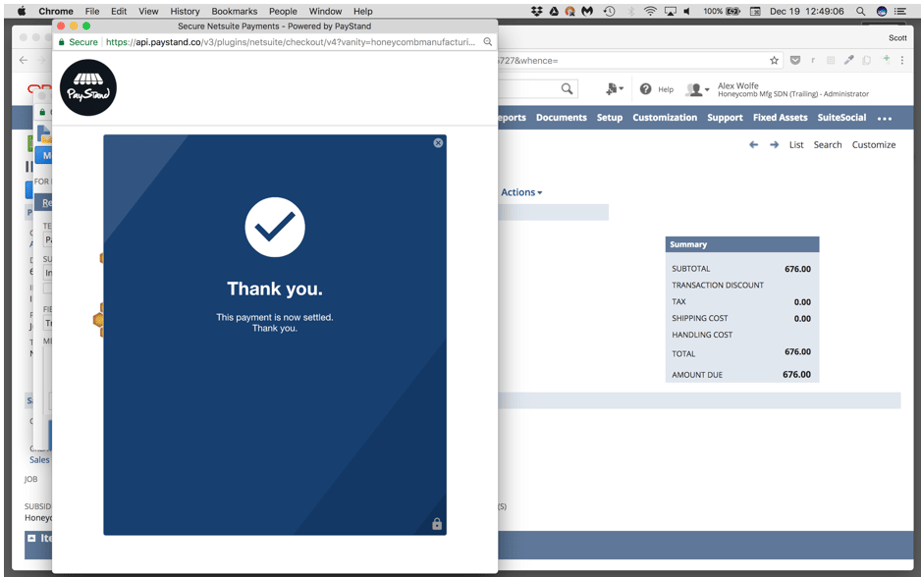Open the People menu
The image size is (921, 577).
[x=283, y=11]
